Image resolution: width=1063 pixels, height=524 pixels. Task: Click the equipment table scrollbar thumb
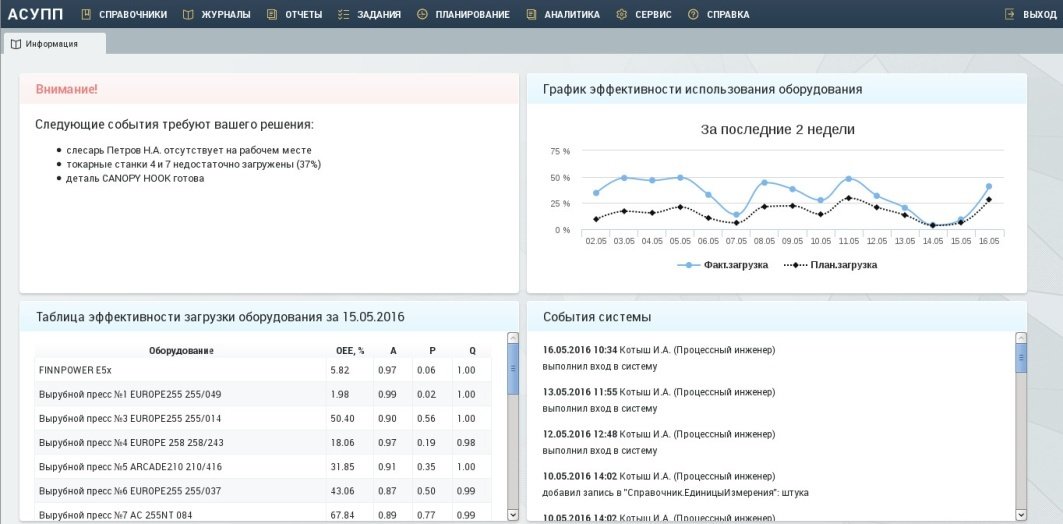click(x=513, y=369)
